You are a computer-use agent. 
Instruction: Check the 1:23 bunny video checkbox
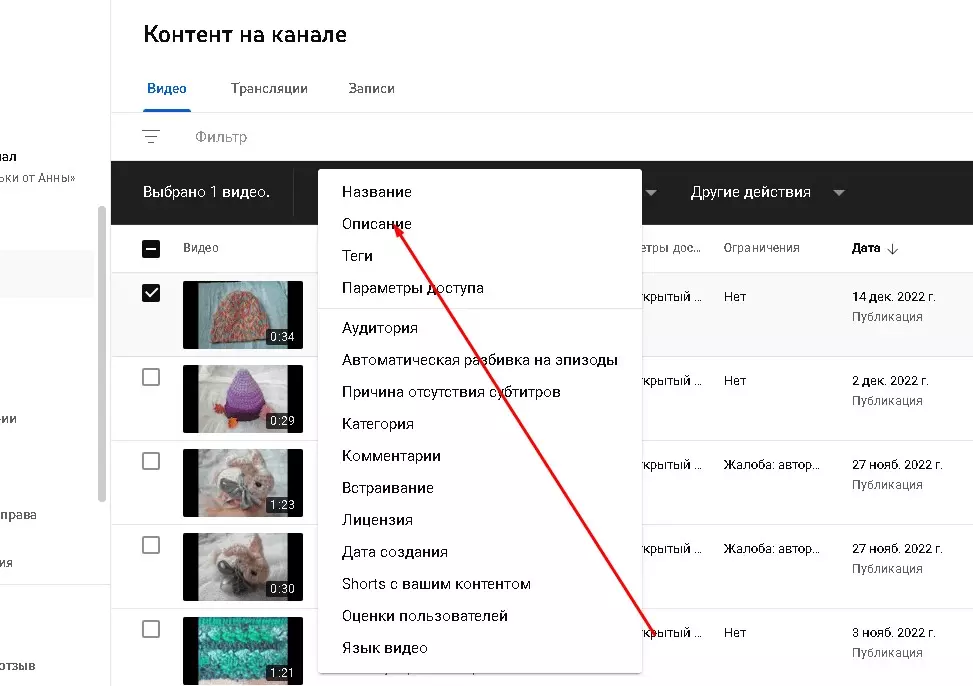coord(151,461)
